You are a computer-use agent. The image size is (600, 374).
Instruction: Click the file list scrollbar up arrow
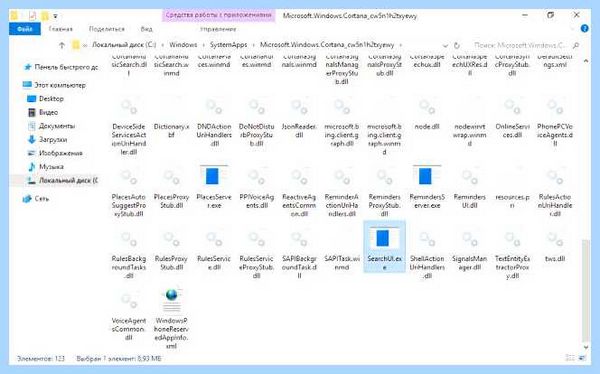pyautogui.click(x=586, y=61)
